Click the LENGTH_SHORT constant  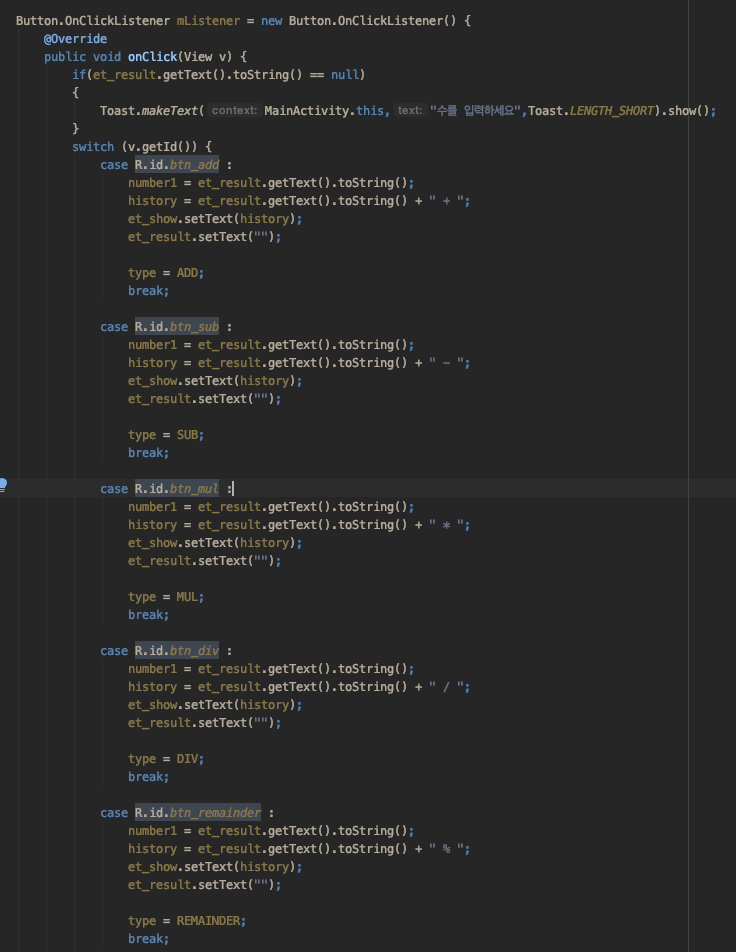(x=612, y=110)
